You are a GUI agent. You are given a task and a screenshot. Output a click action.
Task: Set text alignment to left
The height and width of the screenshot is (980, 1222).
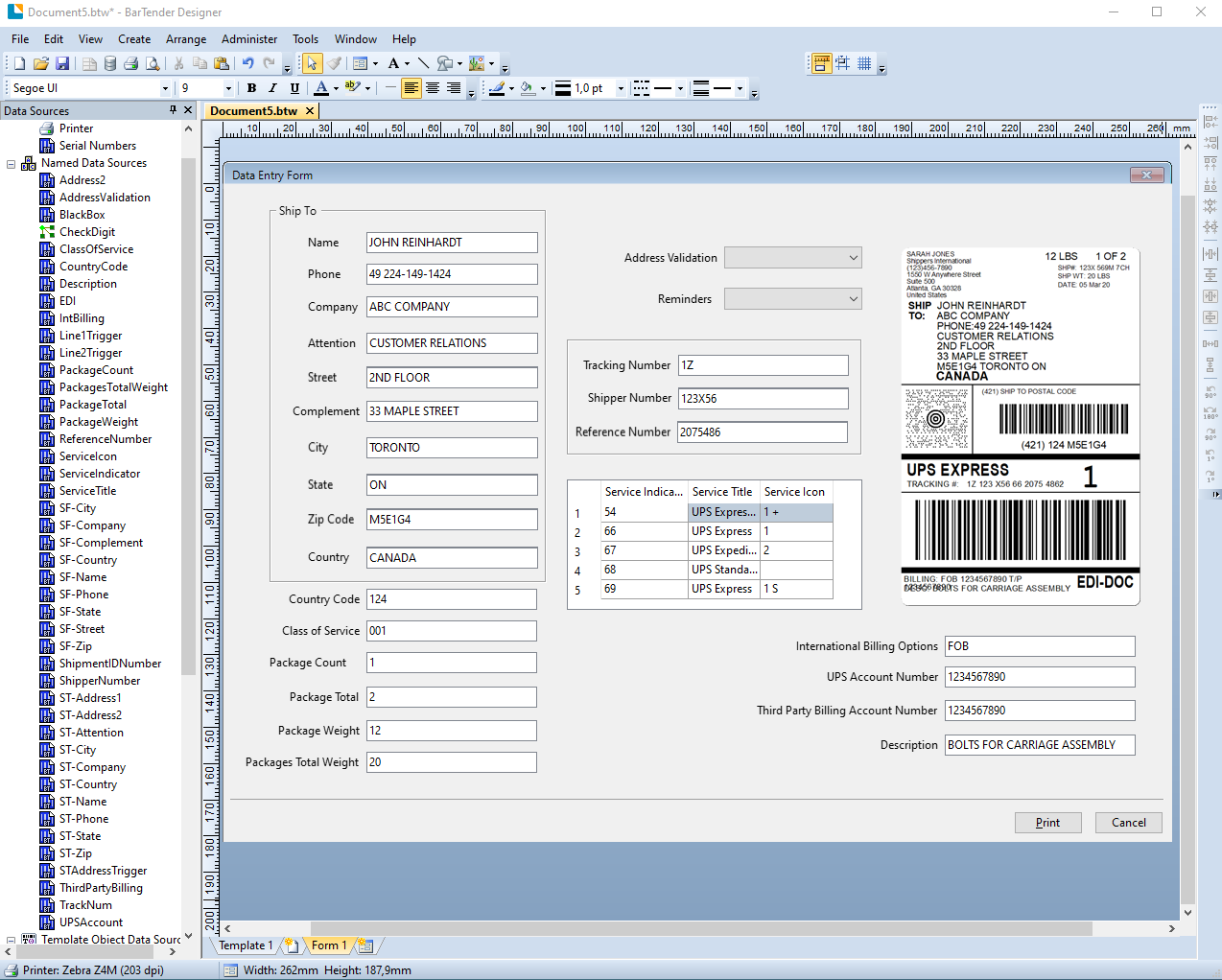pyautogui.click(x=411, y=88)
